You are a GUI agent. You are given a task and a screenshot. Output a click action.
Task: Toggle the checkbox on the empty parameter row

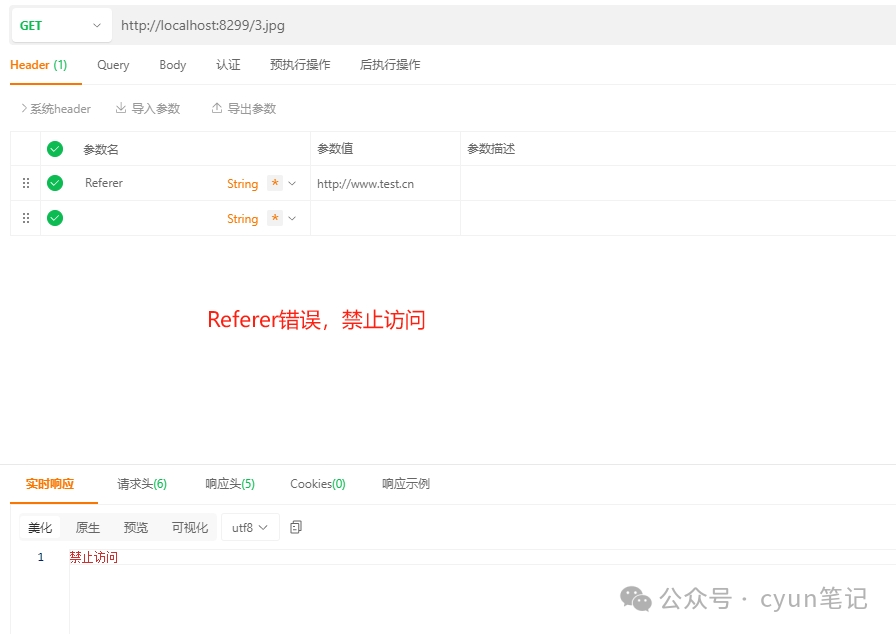[x=55, y=218]
